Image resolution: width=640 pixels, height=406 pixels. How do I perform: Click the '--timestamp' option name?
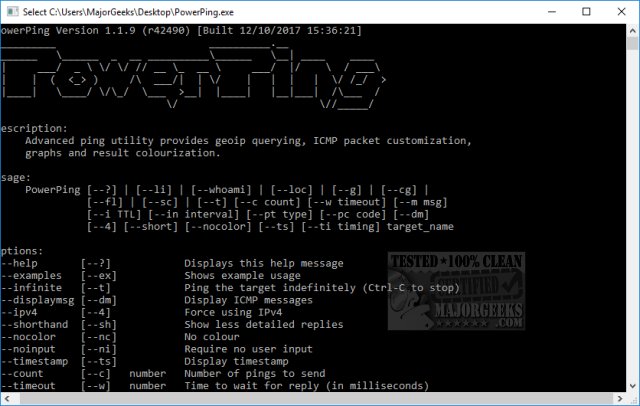[x=34, y=361]
